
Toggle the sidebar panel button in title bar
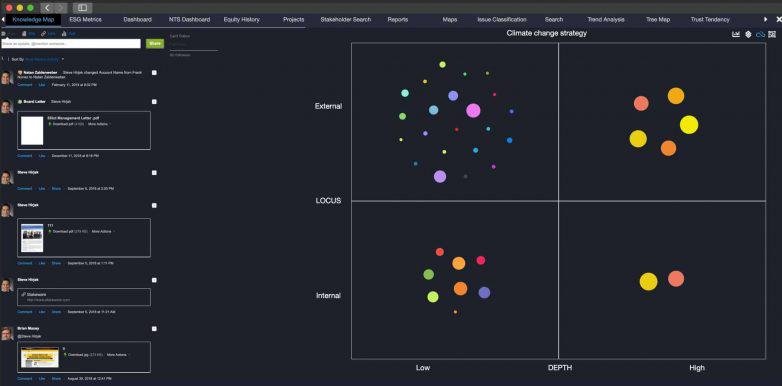[82, 8]
